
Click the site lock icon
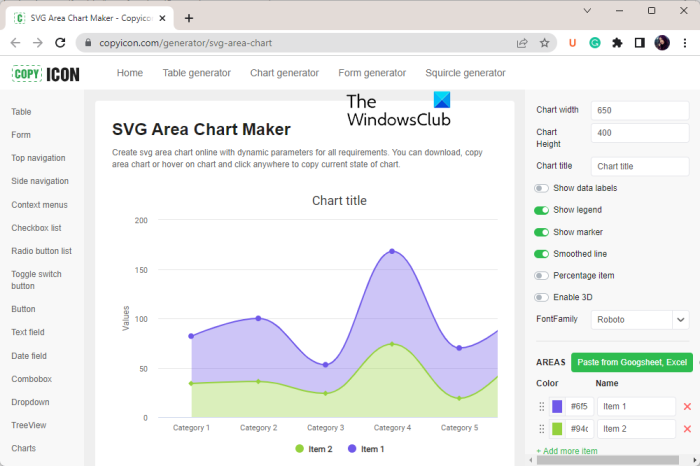pos(88,43)
